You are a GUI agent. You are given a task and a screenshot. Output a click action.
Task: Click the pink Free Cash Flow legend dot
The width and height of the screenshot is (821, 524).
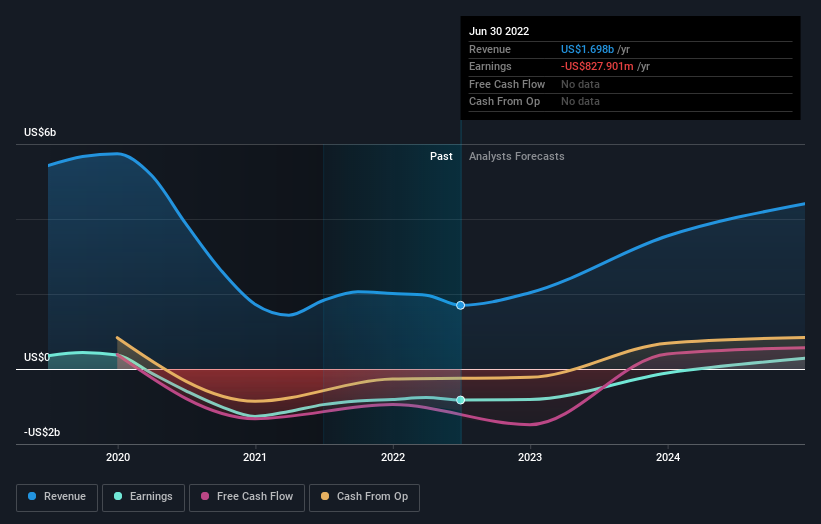coord(205,496)
